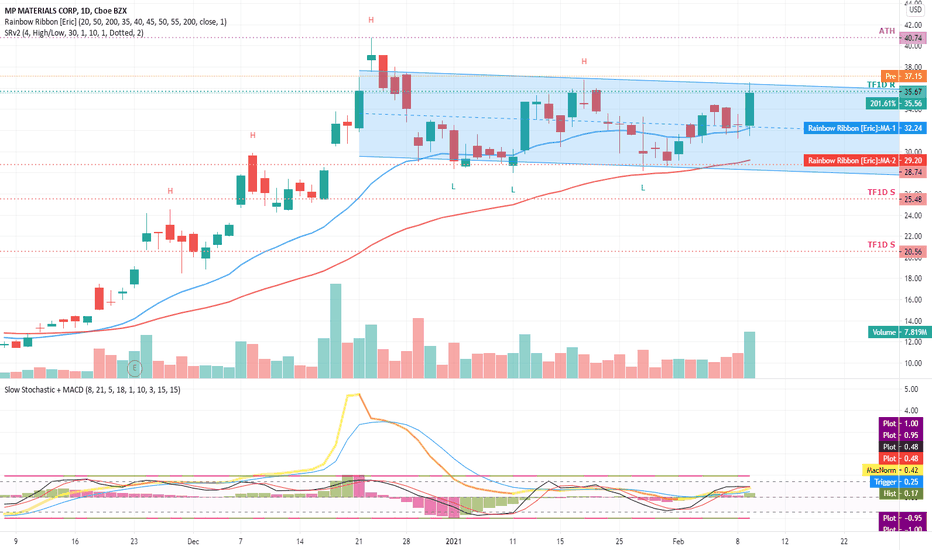Click the '22' date on time axis
Viewport: 932px width, 550px height.
pos(844,542)
